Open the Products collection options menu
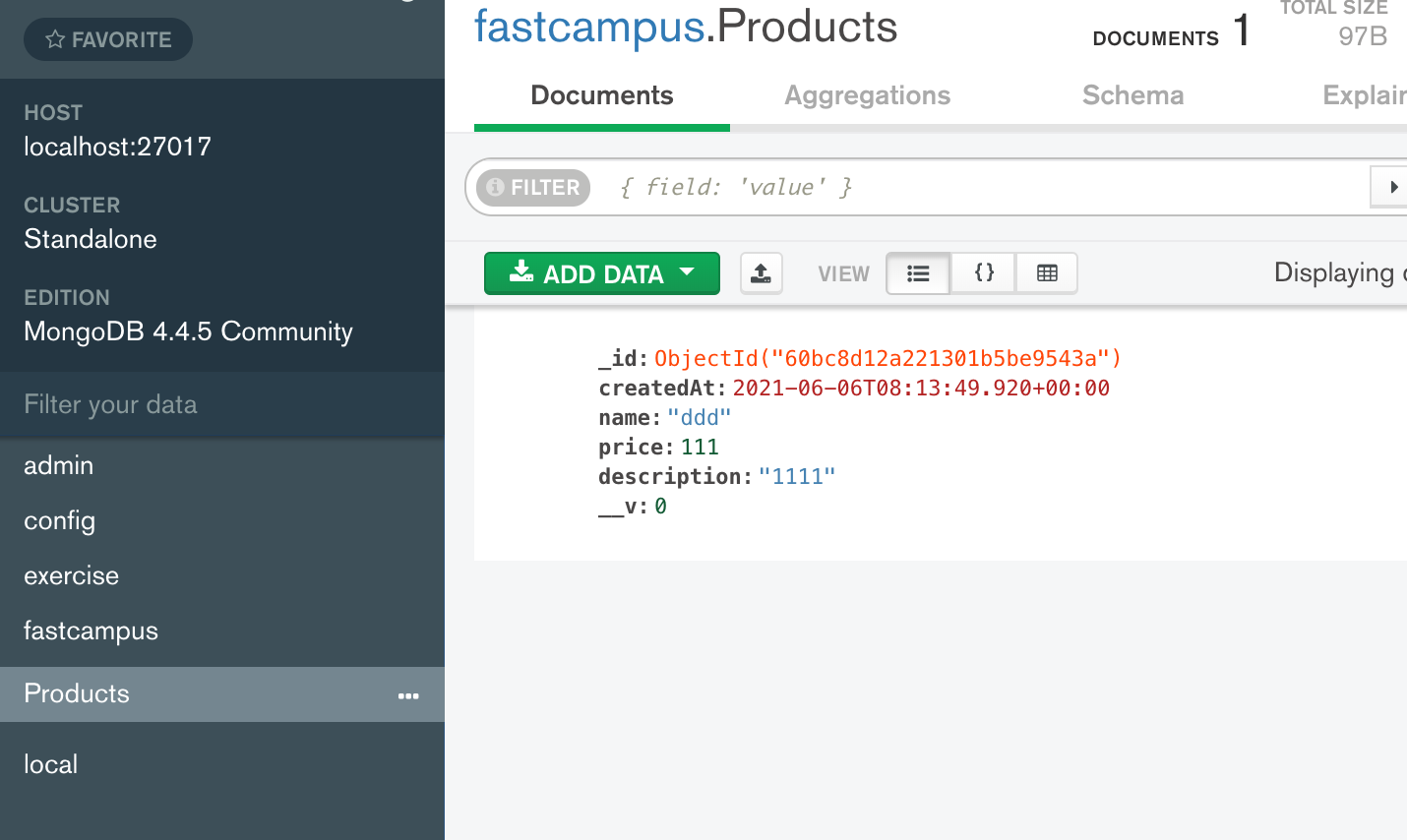 408,695
